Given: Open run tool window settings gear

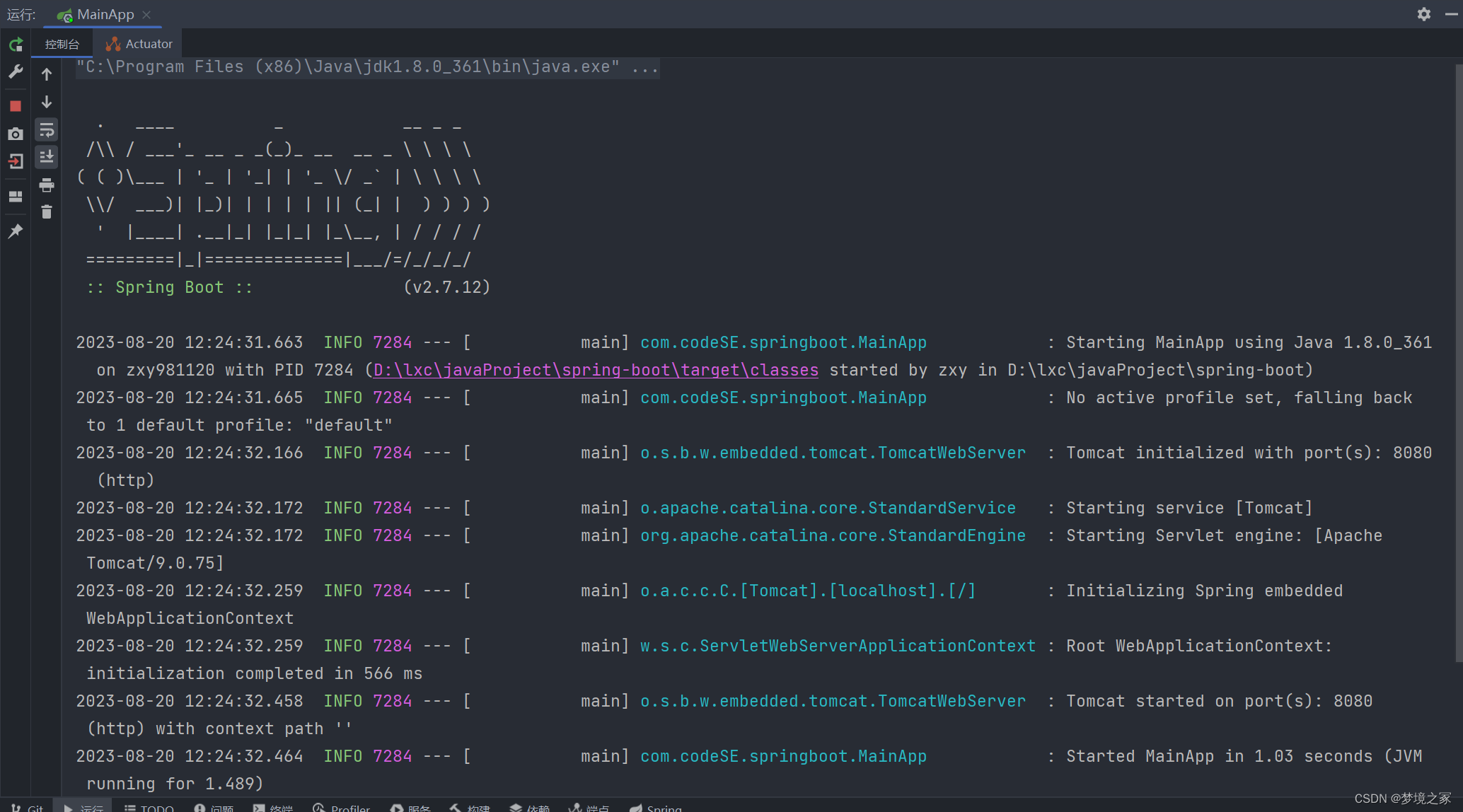Looking at the screenshot, I should [1424, 14].
